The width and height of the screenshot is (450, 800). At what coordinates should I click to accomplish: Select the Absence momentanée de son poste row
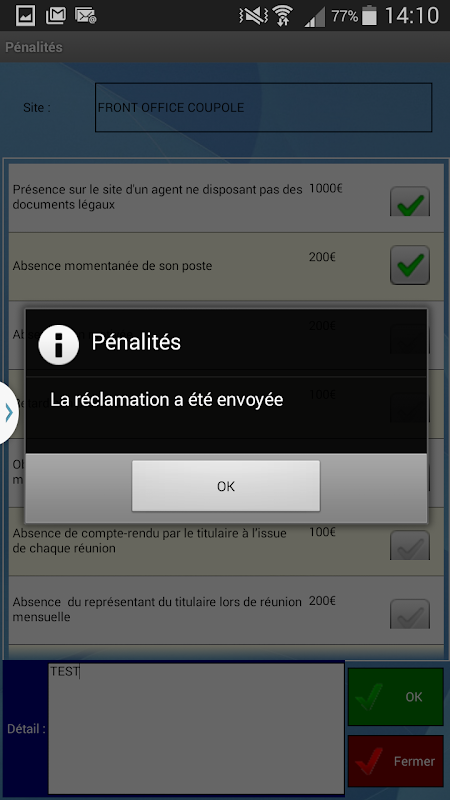click(226, 266)
